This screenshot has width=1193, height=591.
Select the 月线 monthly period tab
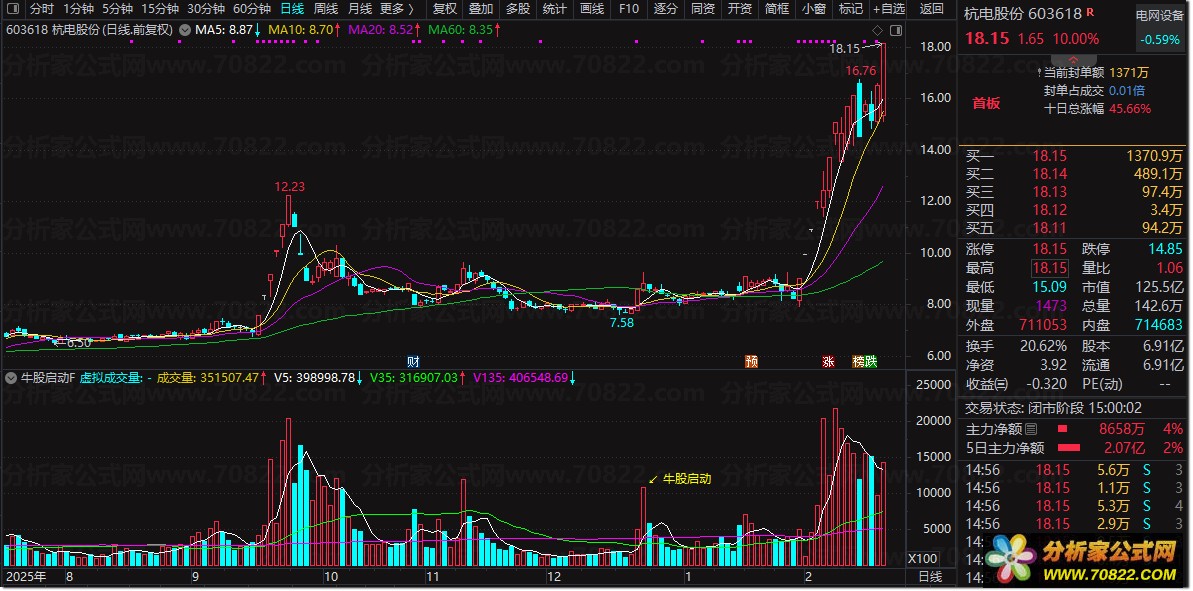coord(360,9)
